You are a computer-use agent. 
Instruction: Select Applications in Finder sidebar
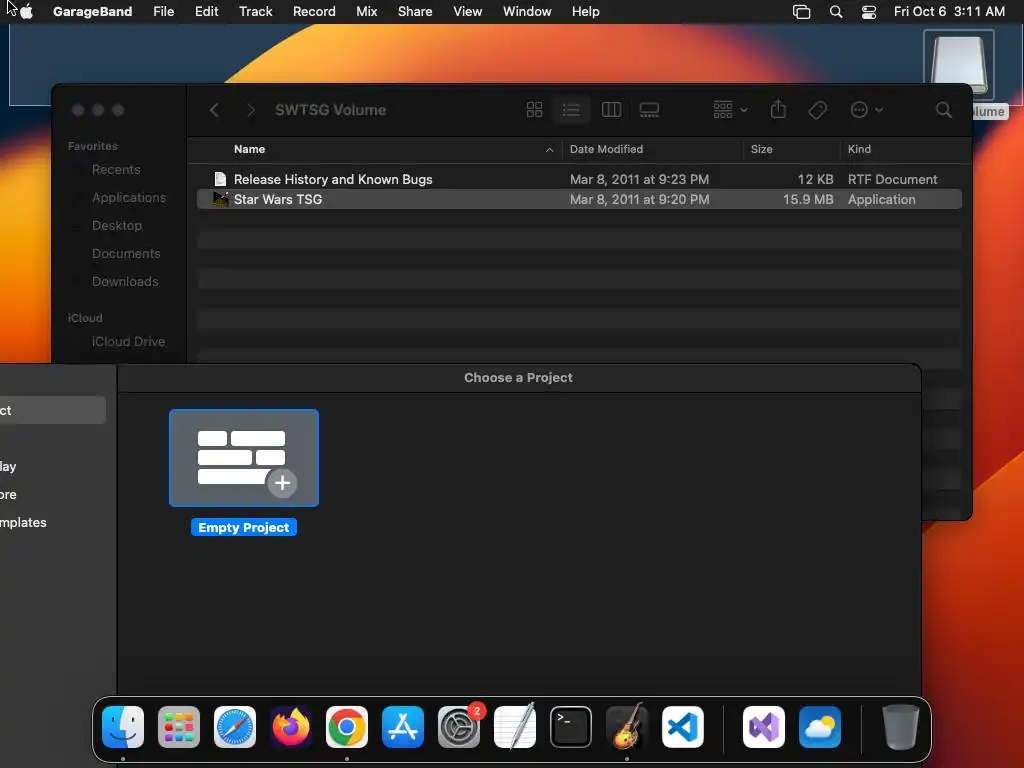point(129,197)
